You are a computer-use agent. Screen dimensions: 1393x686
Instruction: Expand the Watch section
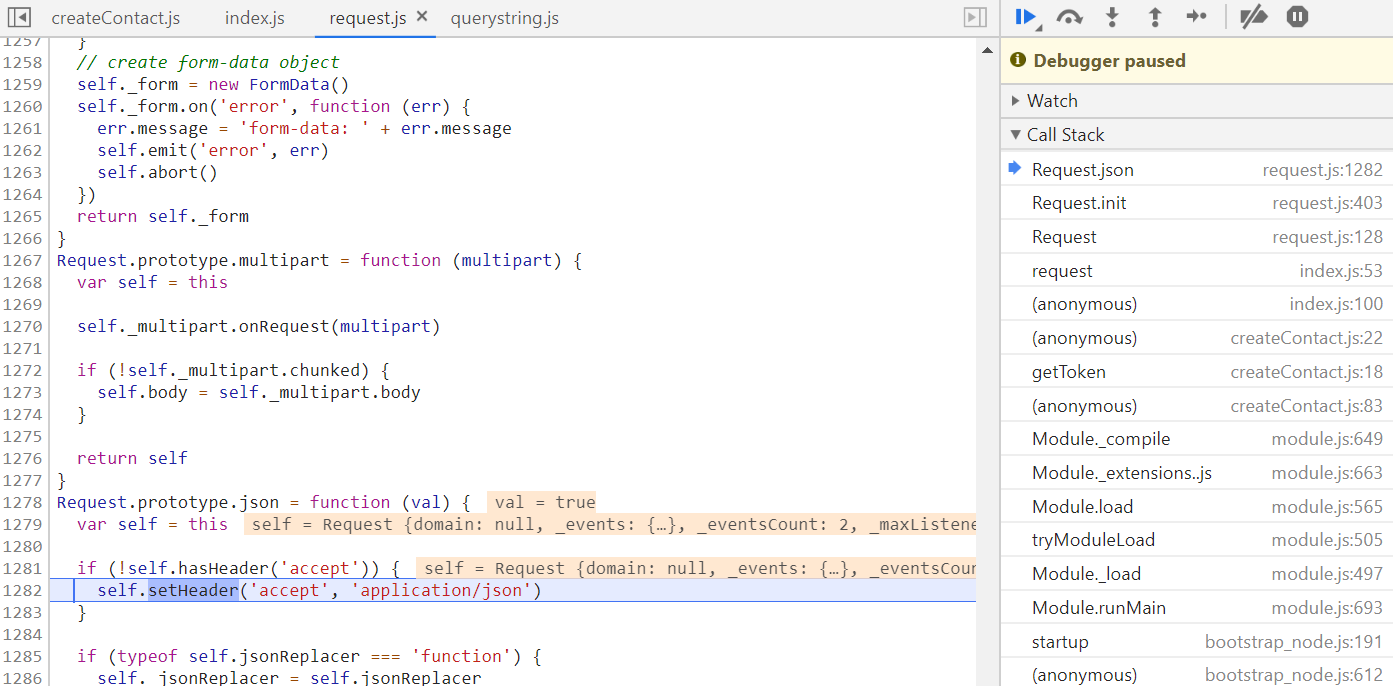coord(1197,101)
